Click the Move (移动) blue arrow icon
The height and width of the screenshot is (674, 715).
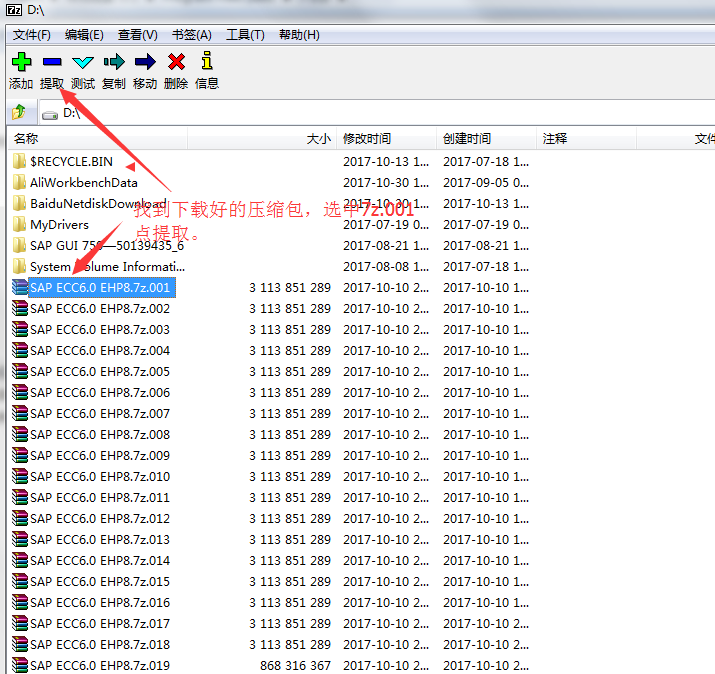[145, 62]
